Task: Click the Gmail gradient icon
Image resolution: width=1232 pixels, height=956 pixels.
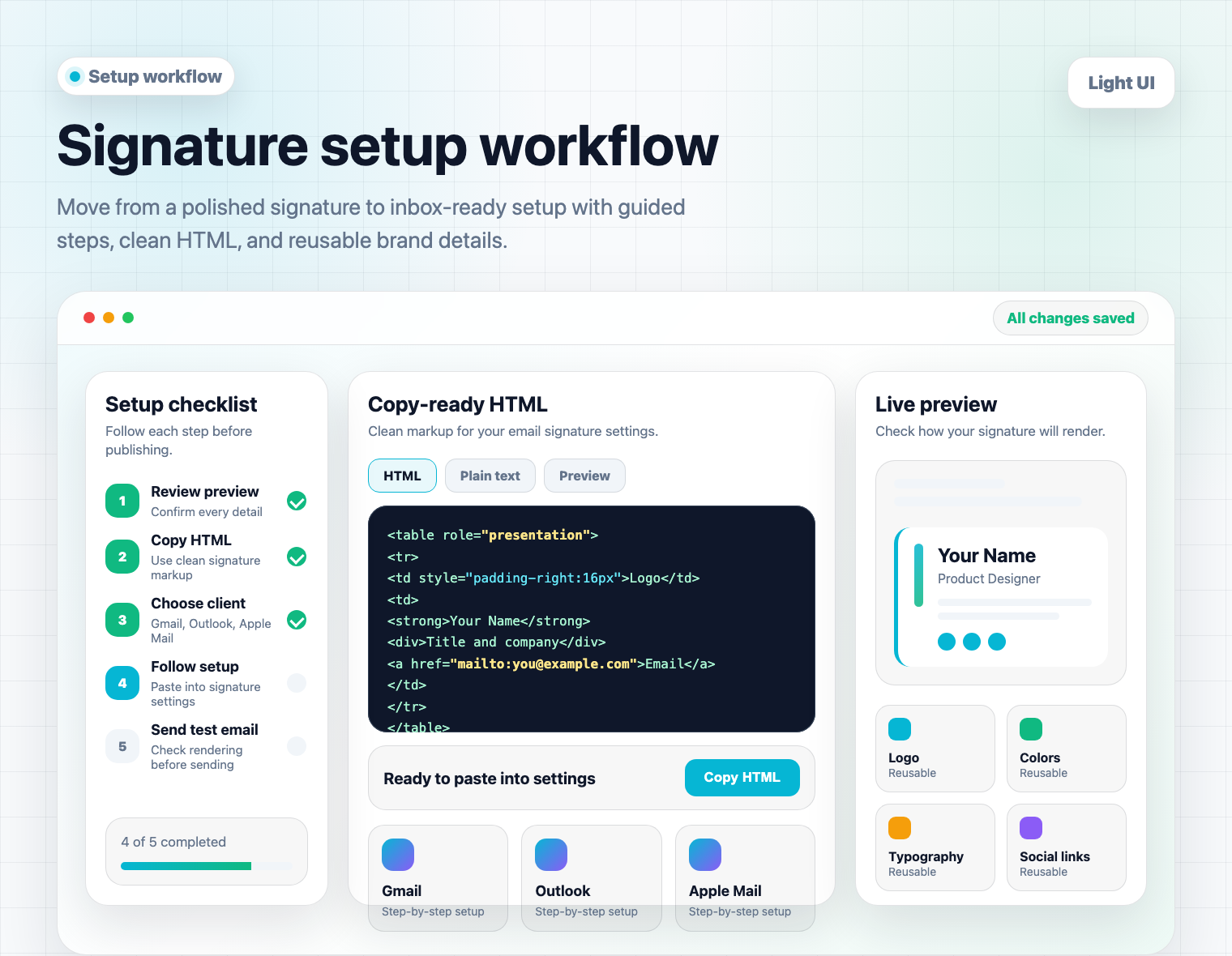Action: tap(398, 855)
